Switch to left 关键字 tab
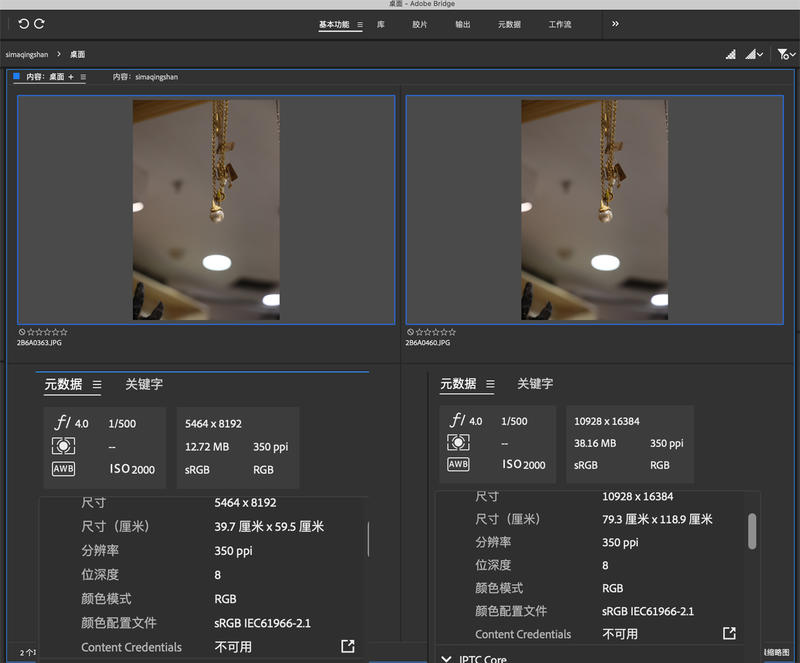Image resolution: width=800 pixels, height=663 pixels. pyautogui.click(x=143, y=384)
